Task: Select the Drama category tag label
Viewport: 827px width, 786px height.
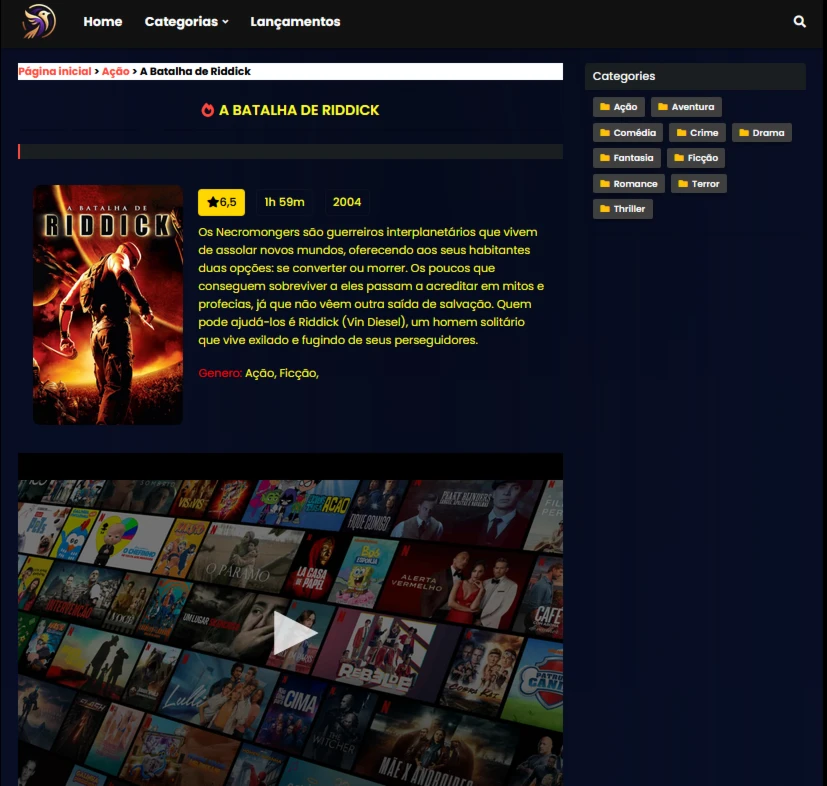Action: point(768,133)
